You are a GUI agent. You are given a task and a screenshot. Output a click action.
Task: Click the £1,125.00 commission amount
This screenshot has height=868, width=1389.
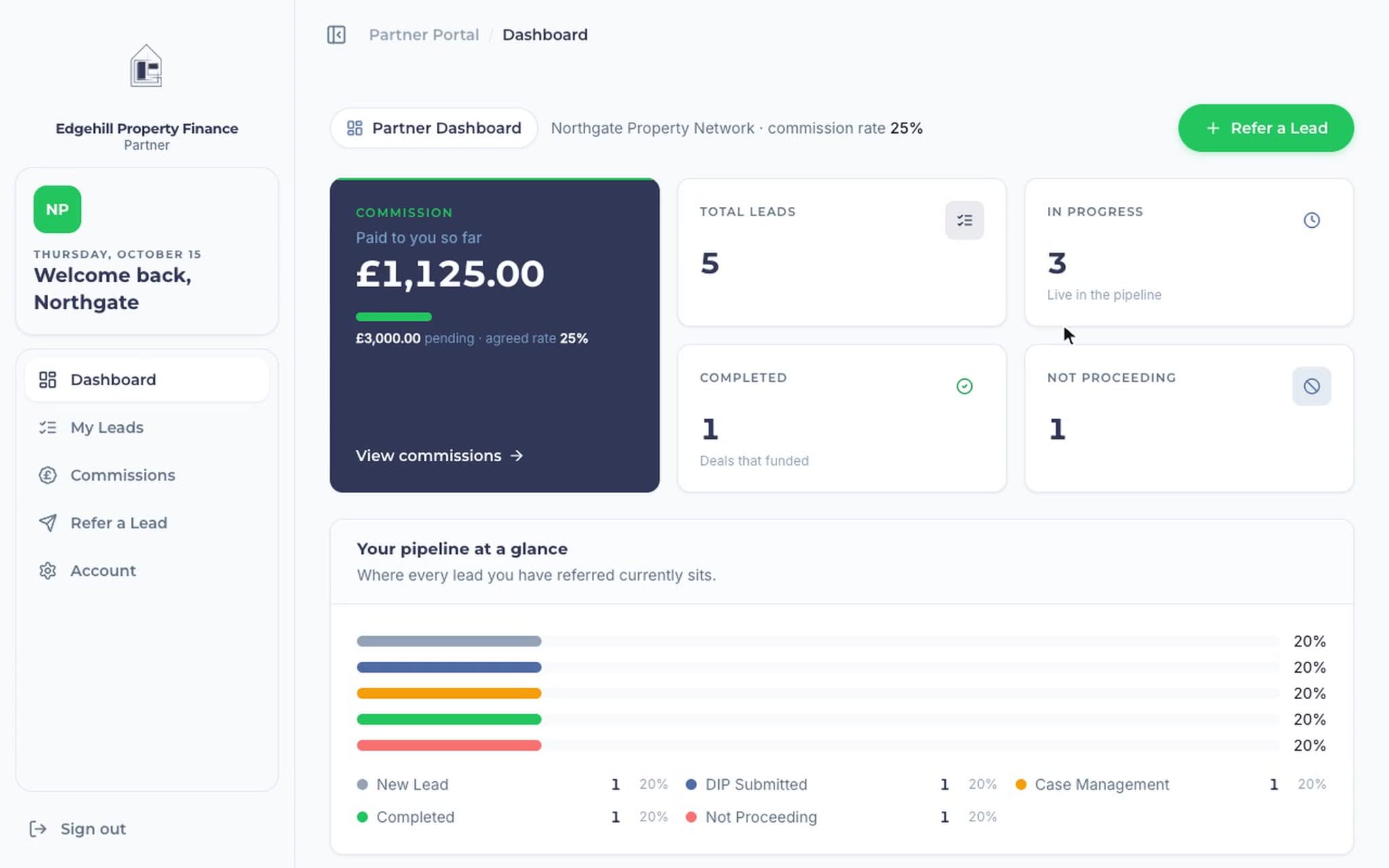pyautogui.click(x=450, y=274)
